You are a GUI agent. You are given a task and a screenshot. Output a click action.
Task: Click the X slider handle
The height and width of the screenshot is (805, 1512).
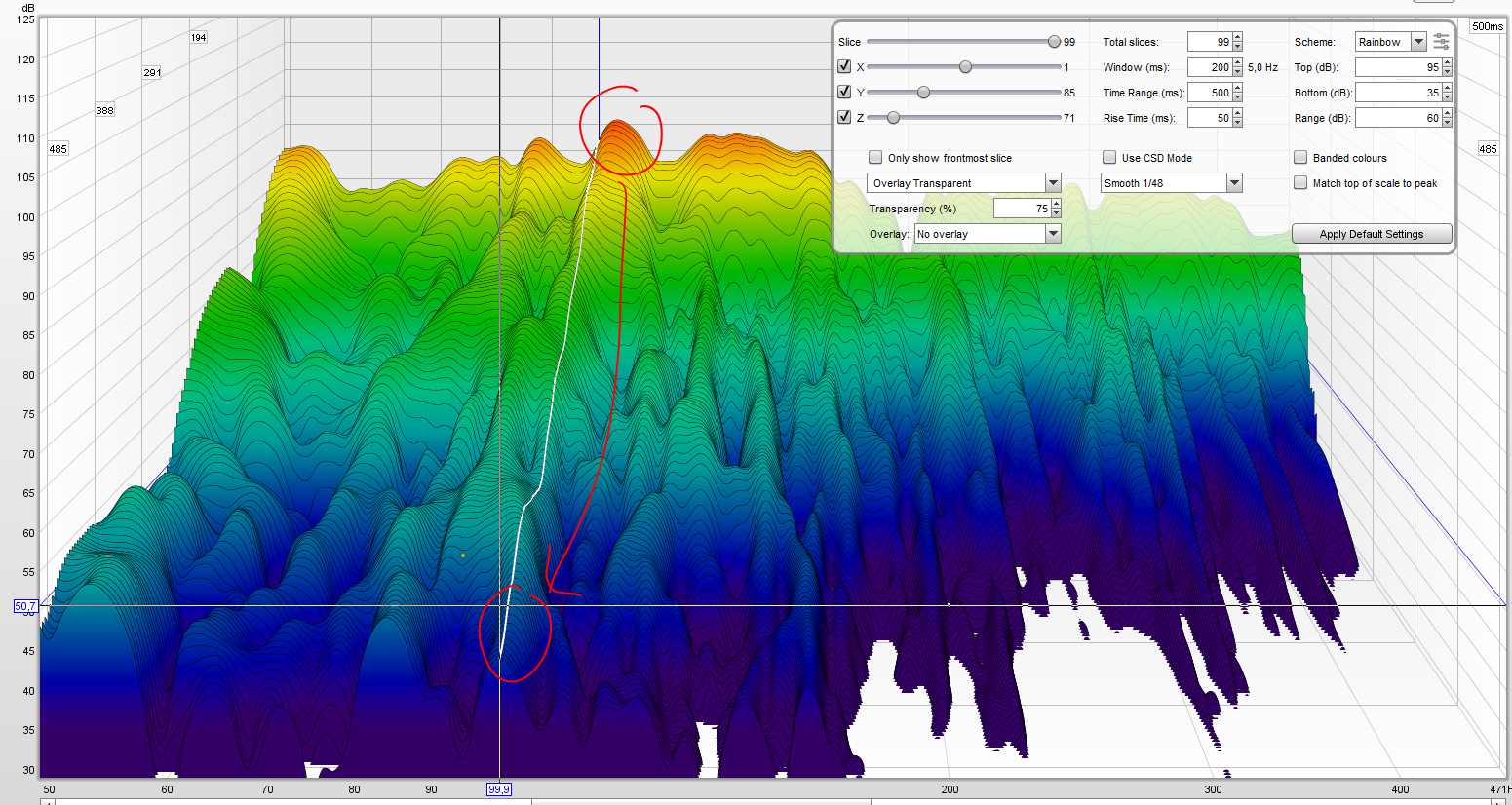pos(965,67)
